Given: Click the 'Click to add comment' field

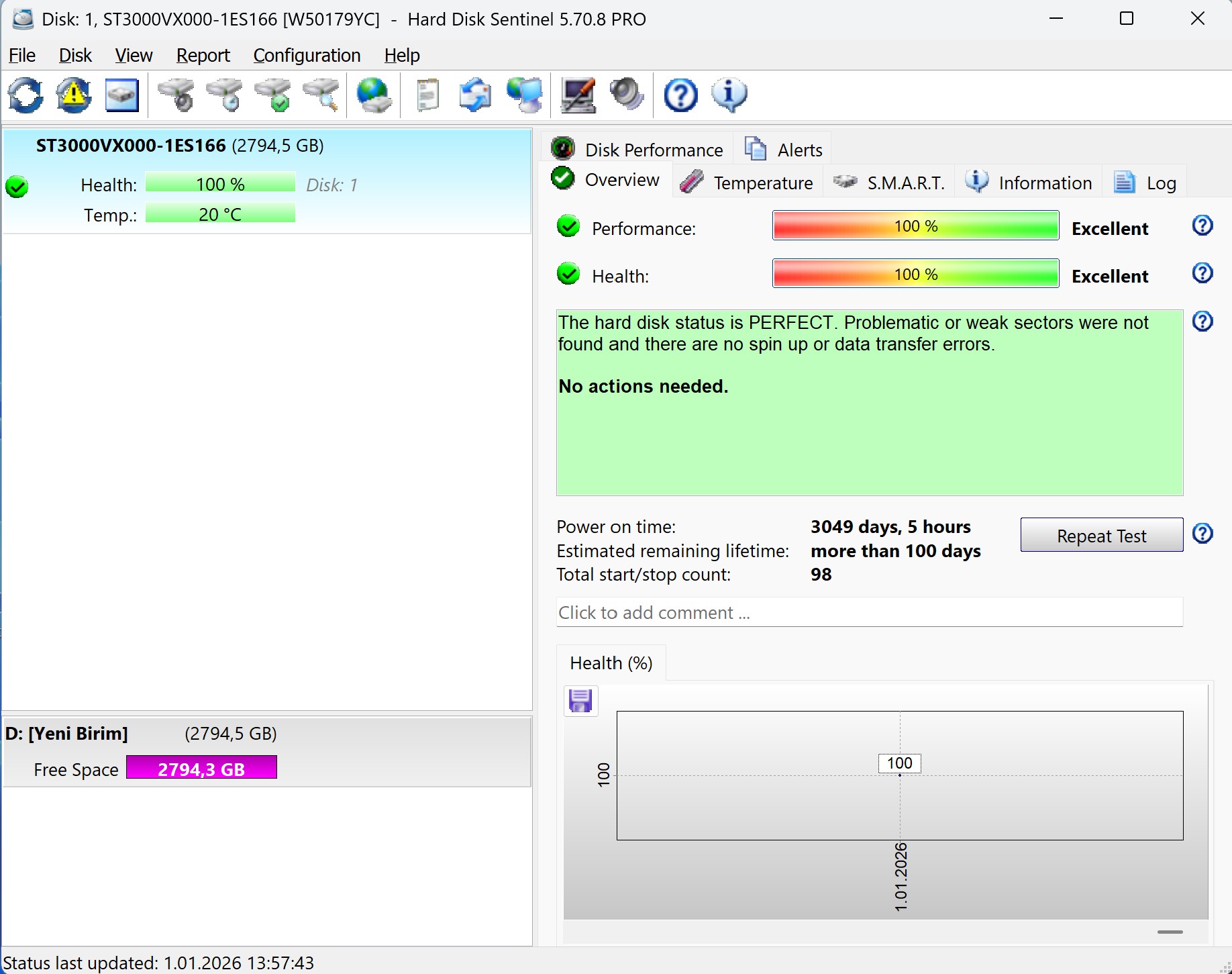Looking at the screenshot, I should [x=869, y=612].
